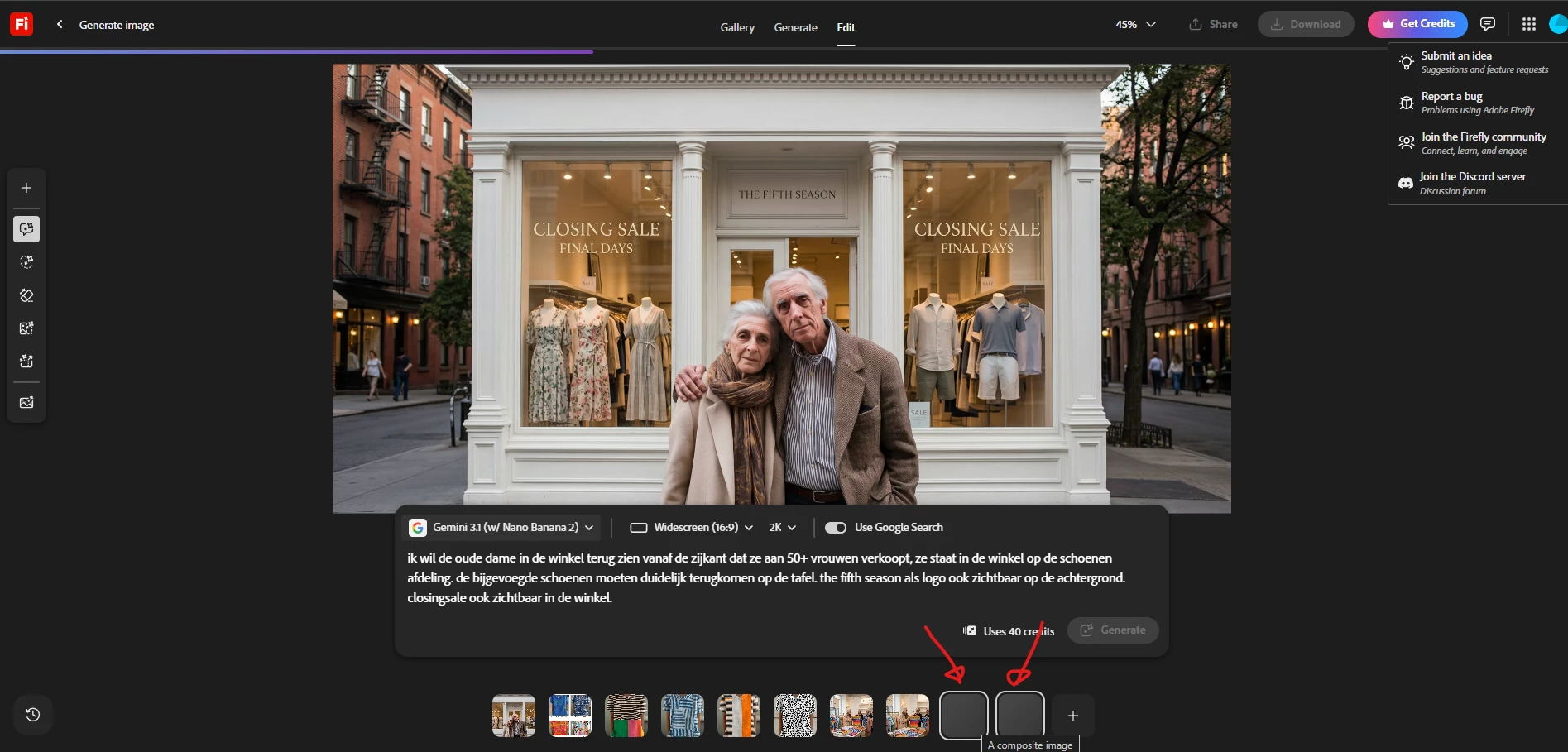The width and height of the screenshot is (1568, 752).
Task: Click the feedback speech bubble icon
Action: 1488,24
